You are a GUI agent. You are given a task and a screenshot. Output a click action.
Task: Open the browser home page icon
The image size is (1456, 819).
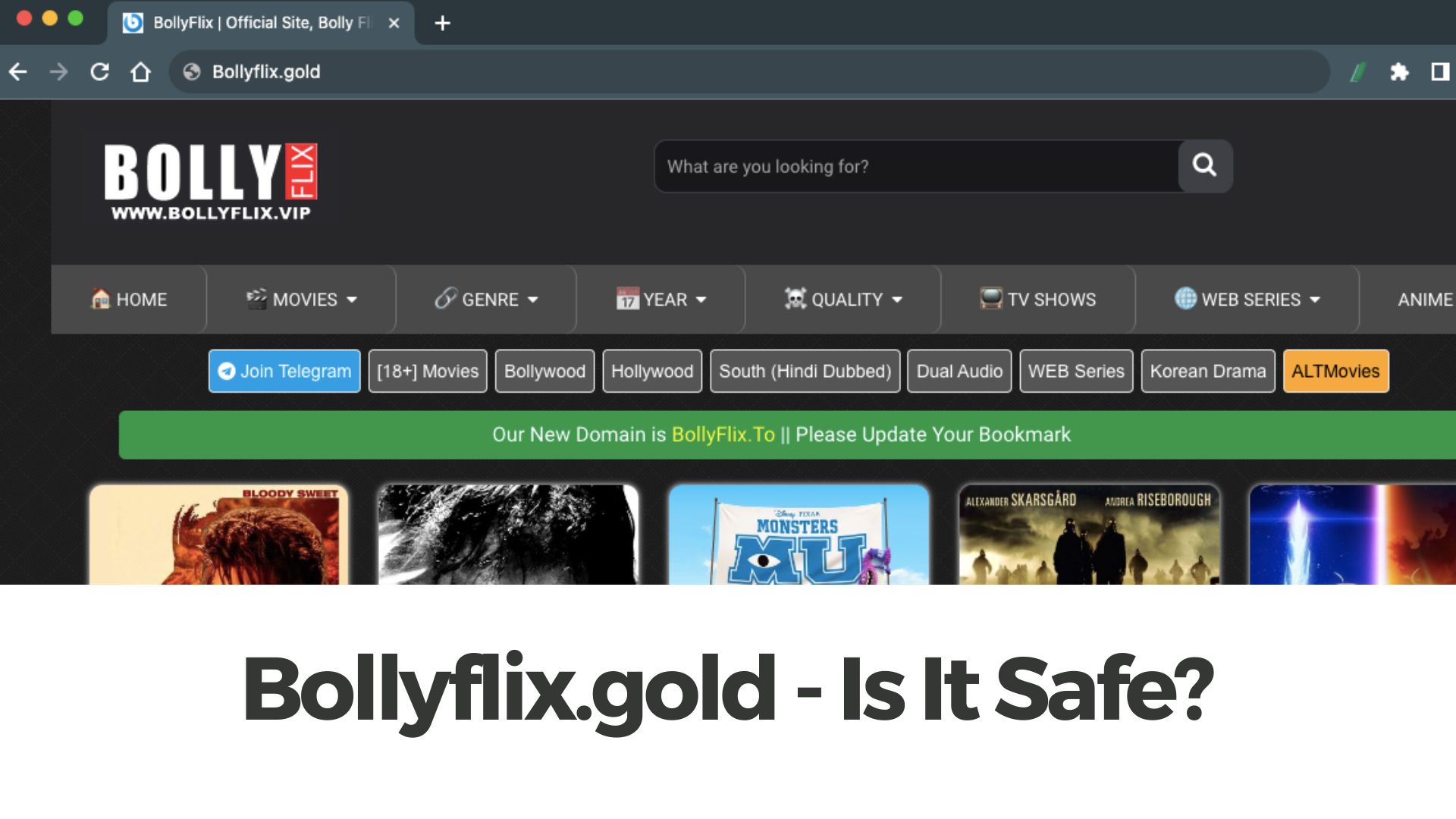(140, 72)
